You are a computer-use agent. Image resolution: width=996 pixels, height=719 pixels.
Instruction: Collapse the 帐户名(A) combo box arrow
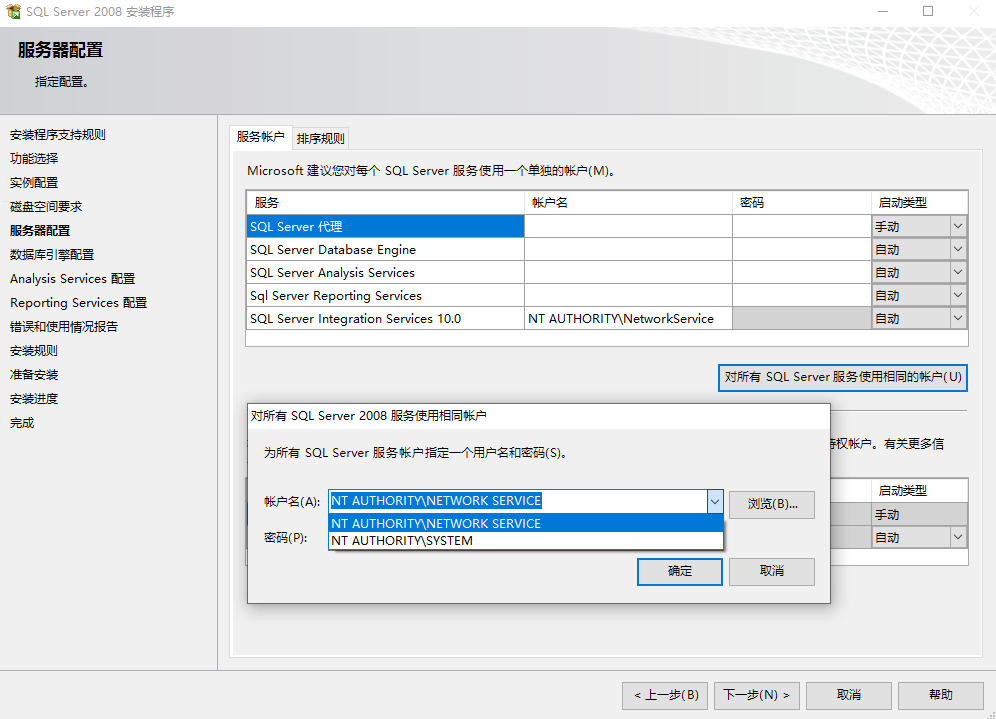(x=715, y=501)
